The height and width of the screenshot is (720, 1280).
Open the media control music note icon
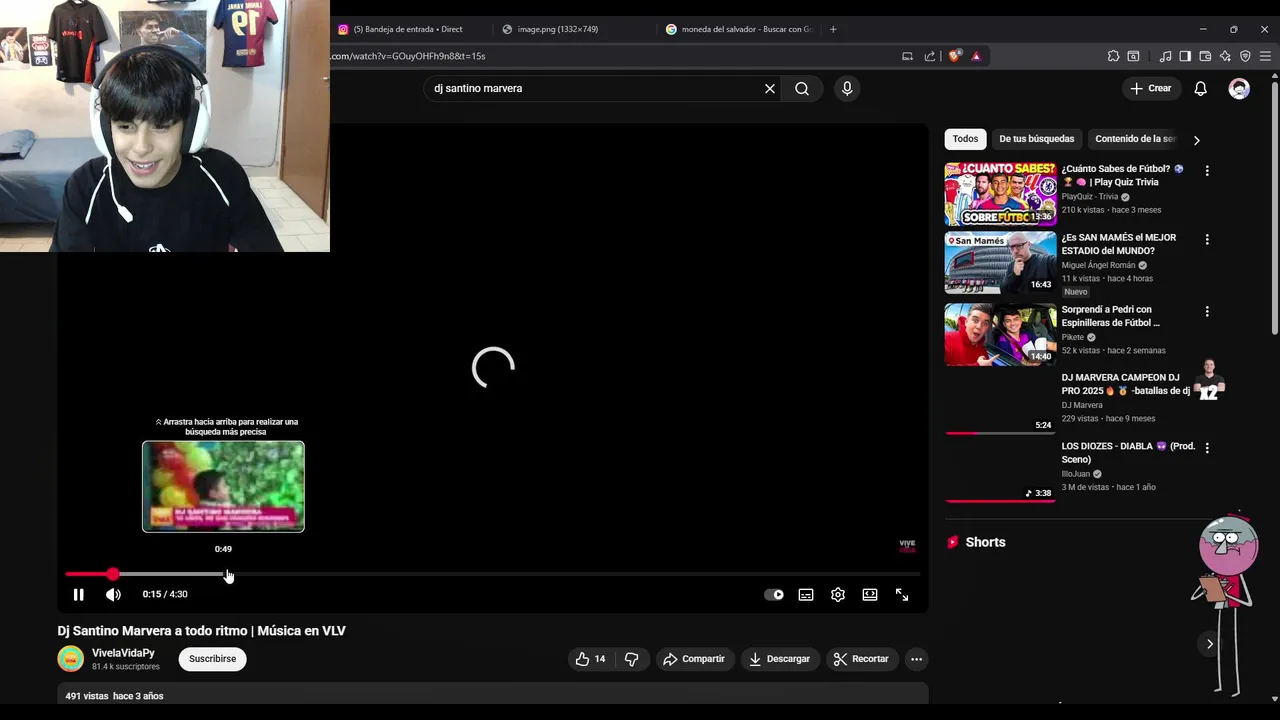click(1165, 56)
